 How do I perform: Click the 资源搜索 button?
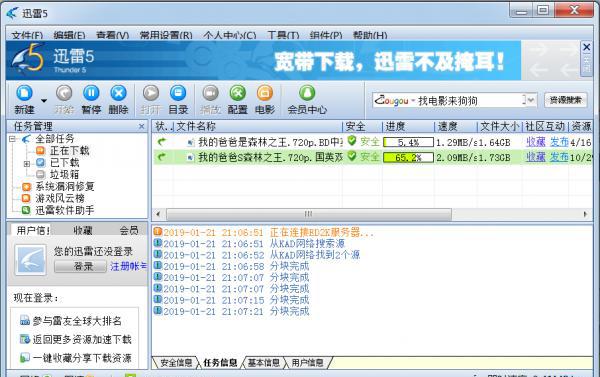(x=566, y=100)
